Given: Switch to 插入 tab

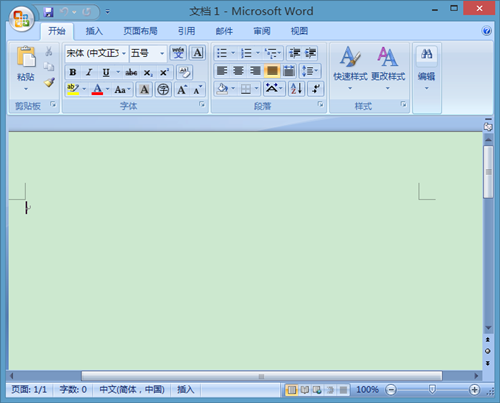Looking at the screenshot, I should 94,31.
